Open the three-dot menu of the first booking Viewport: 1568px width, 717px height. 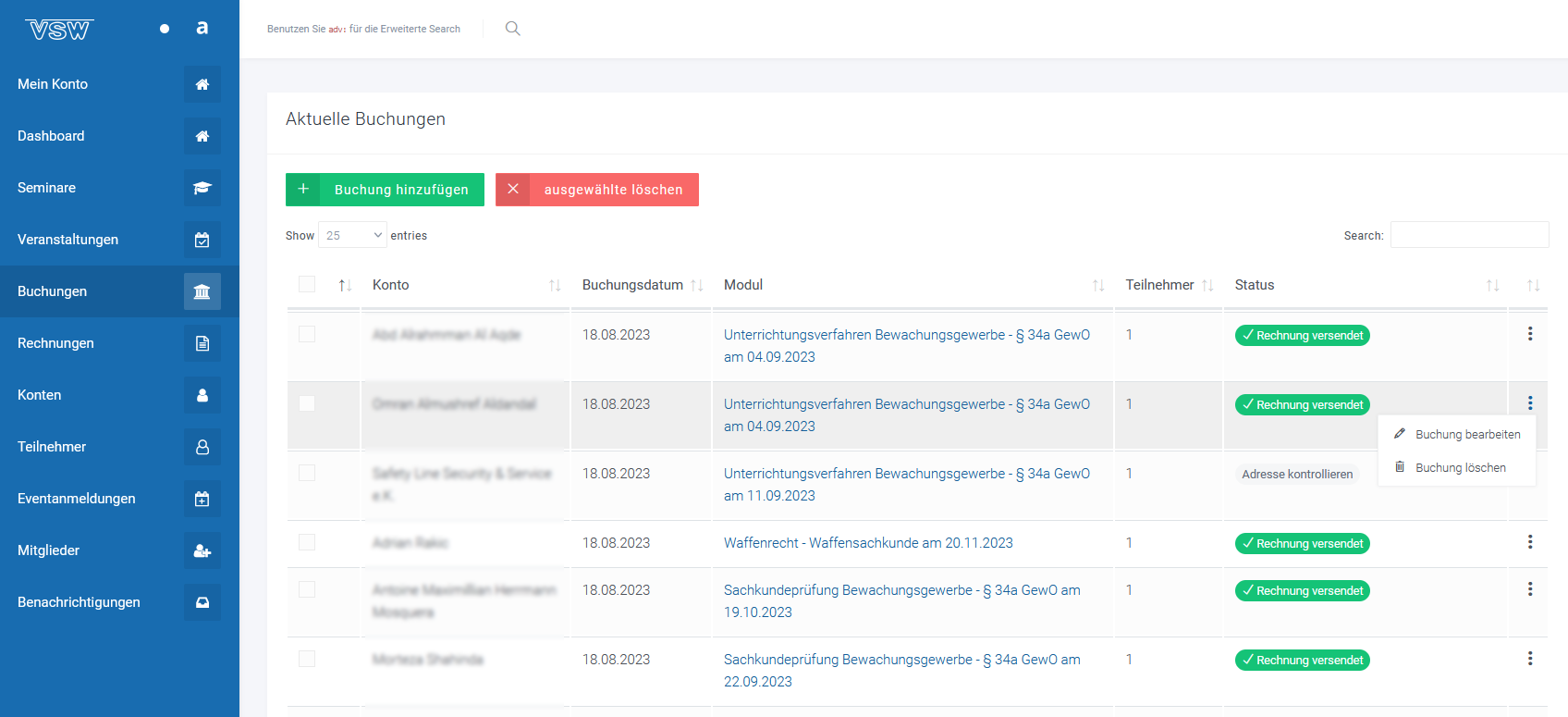pyautogui.click(x=1530, y=334)
